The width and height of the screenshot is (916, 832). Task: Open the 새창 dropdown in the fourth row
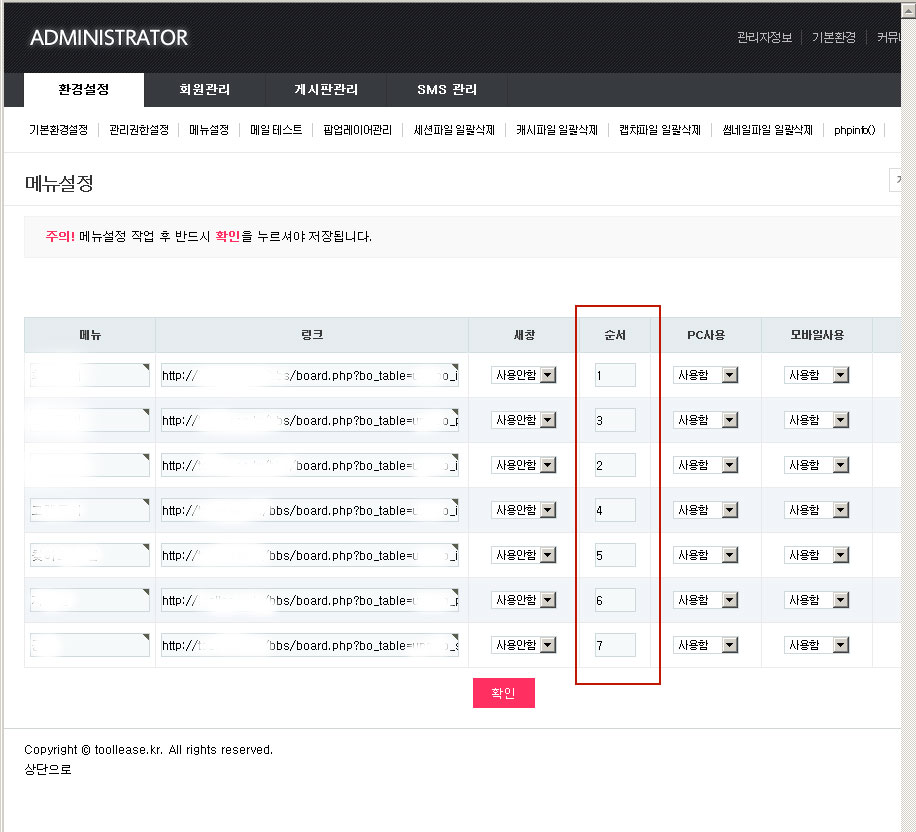coord(524,510)
